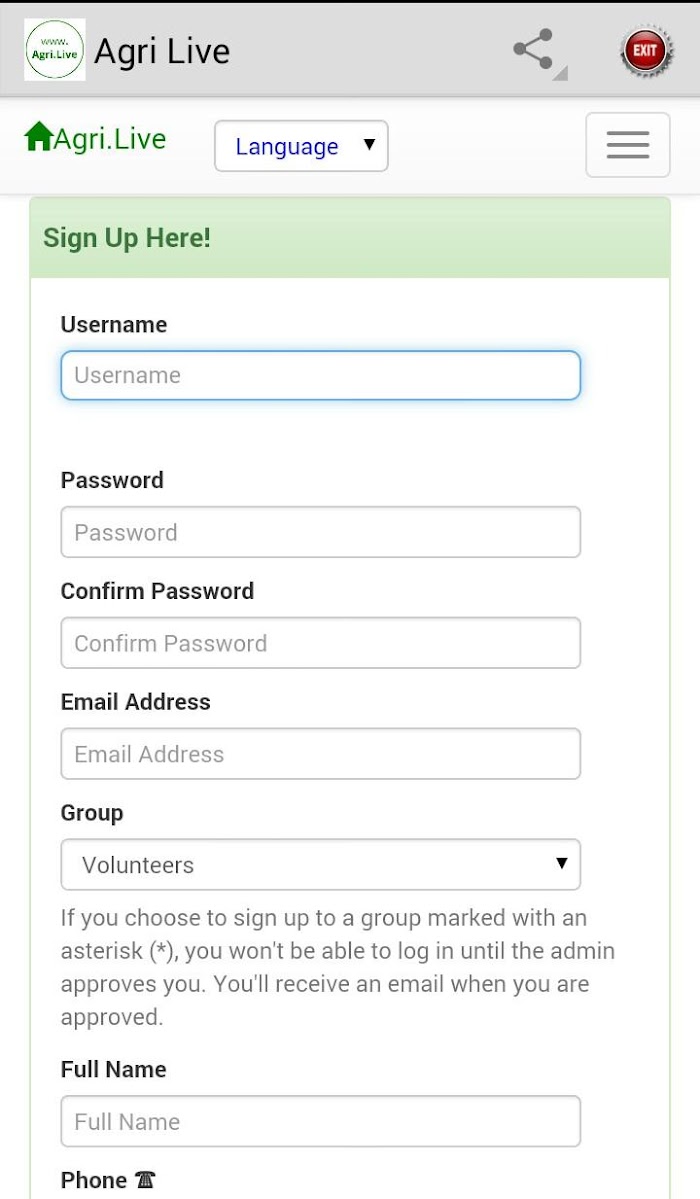Viewport: 700px width, 1199px height.
Task: Tap the share icon in the header
Action: click(x=533, y=50)
